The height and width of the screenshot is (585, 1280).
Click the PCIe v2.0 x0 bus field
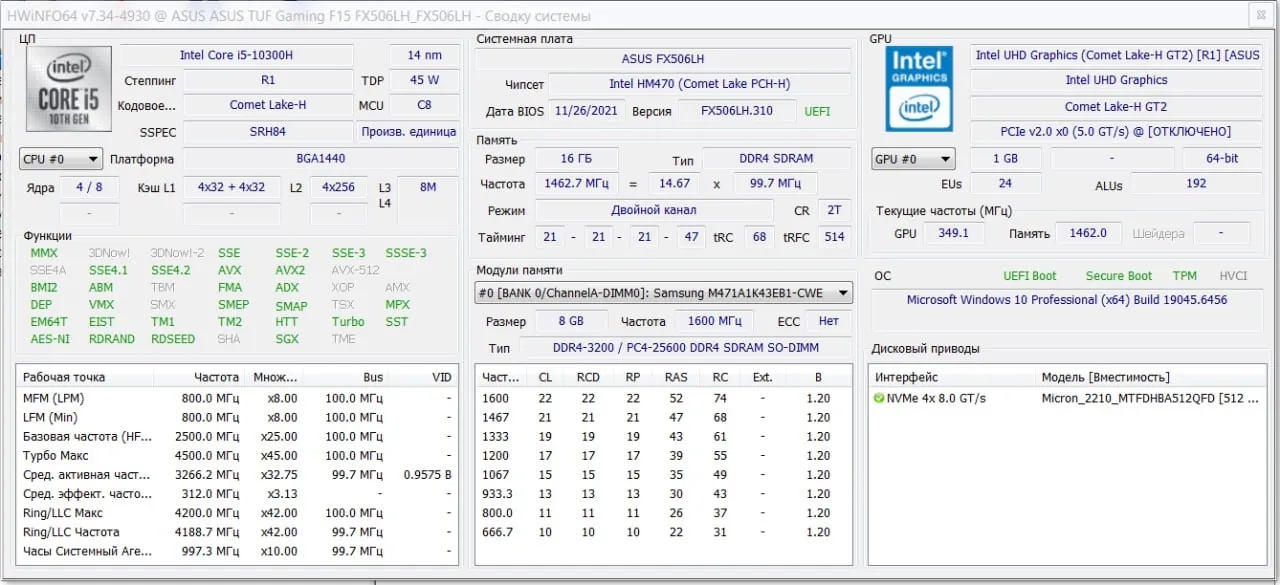[1116, 132]
